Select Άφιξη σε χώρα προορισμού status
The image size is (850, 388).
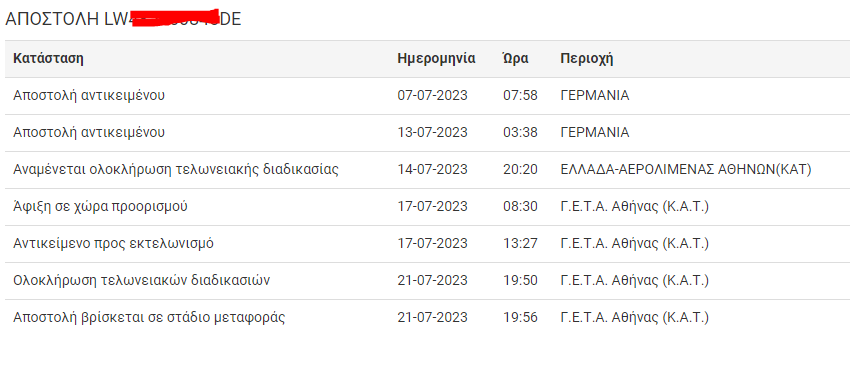click(x=100, y=206)
